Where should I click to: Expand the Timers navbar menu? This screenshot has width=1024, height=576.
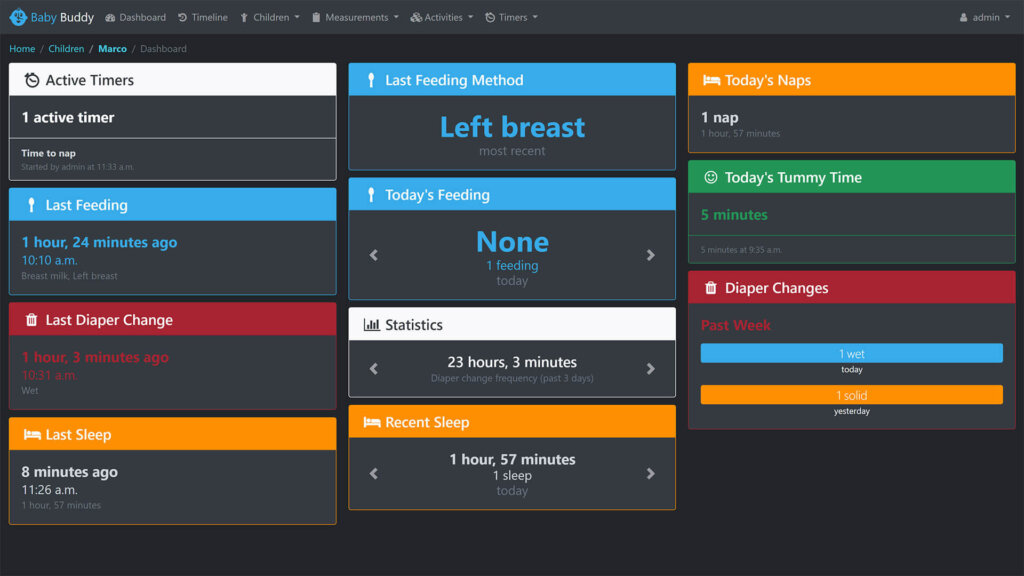click(x=511, y=17)
